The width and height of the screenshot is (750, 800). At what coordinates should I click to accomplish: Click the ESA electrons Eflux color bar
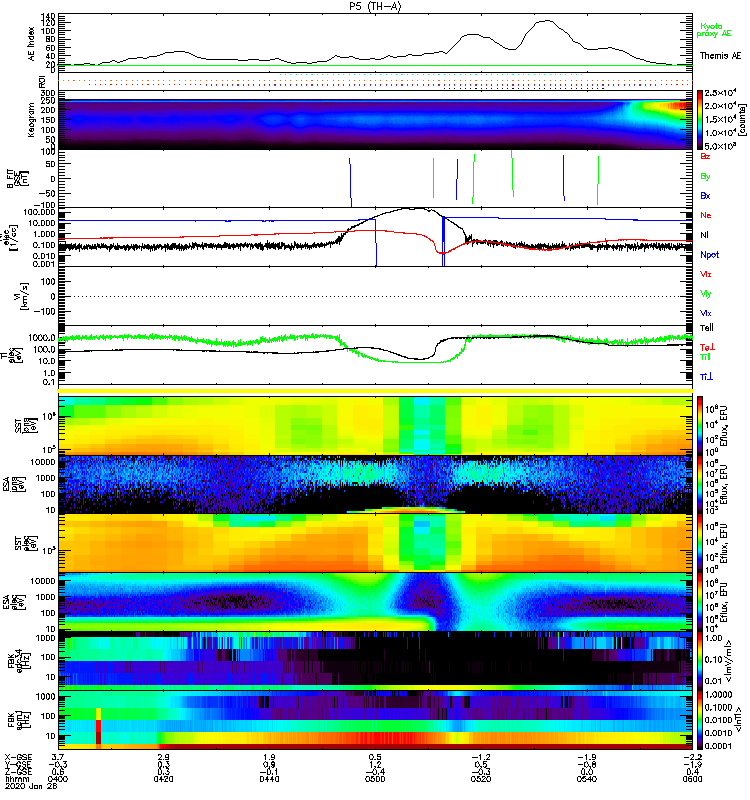click(699, 602)
